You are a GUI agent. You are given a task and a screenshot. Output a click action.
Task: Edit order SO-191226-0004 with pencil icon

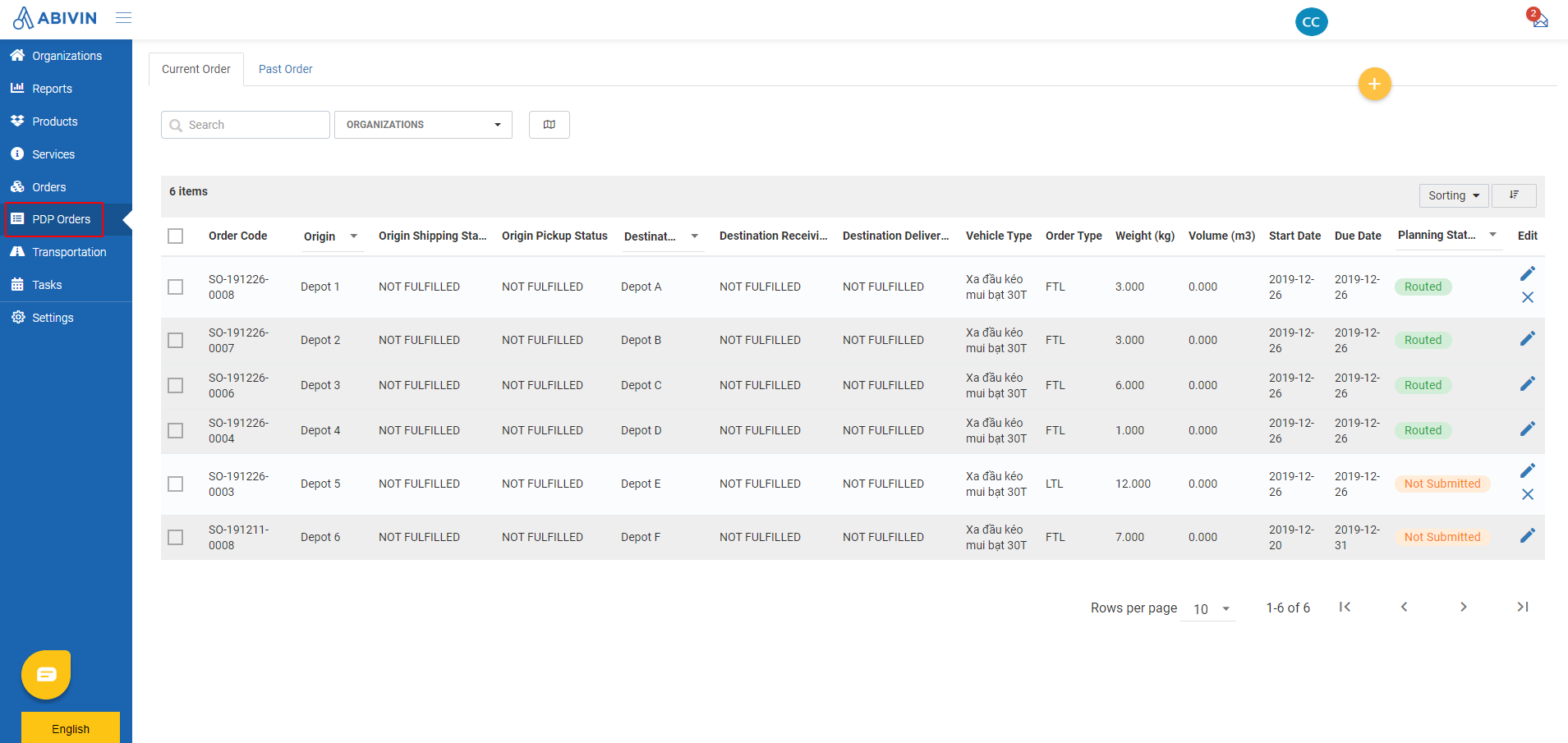coord(1527,429)
